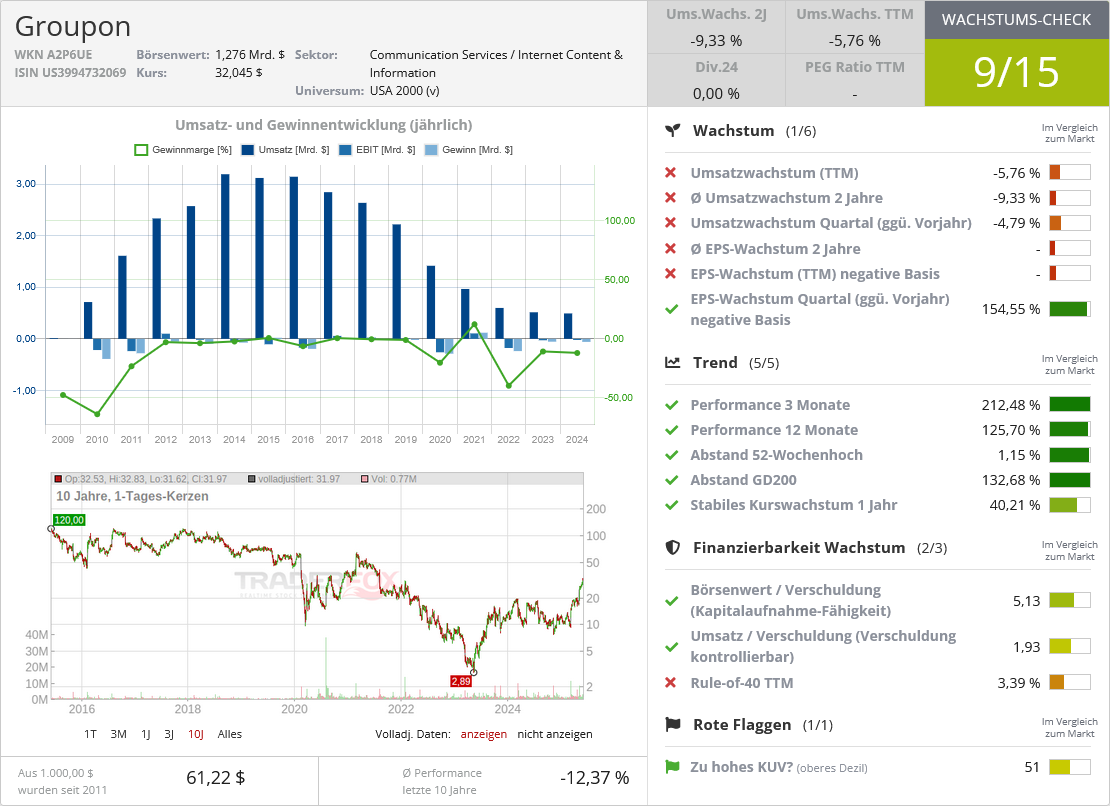Switch chart range to 1T
Image resolution: width=1110 pixels, height=806 pixels.
(x=91, y=734)
